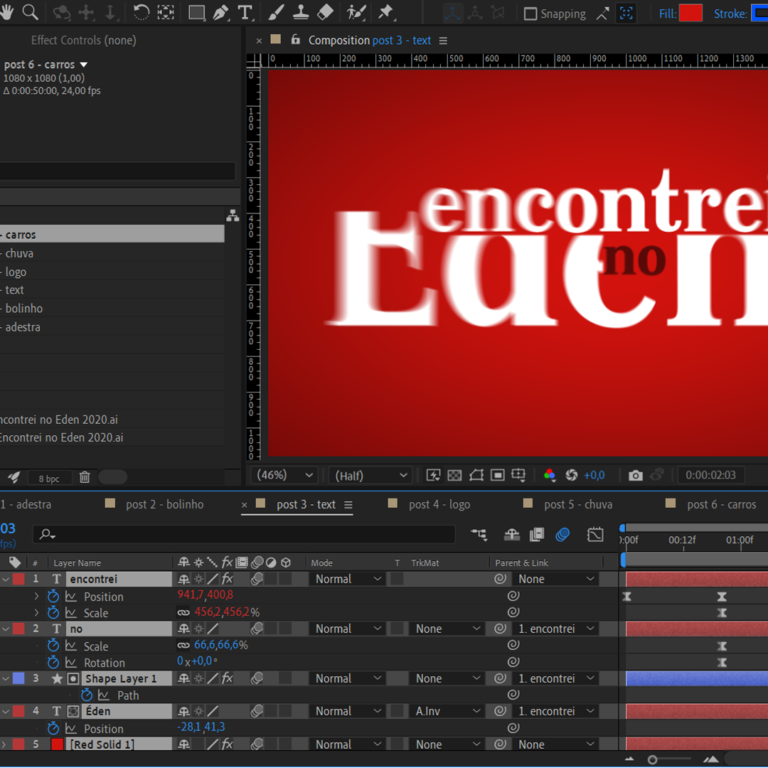Viewport: 768px width, 768px height.
Task: Open the red Fill color swatch
Action: pos(690,14)
